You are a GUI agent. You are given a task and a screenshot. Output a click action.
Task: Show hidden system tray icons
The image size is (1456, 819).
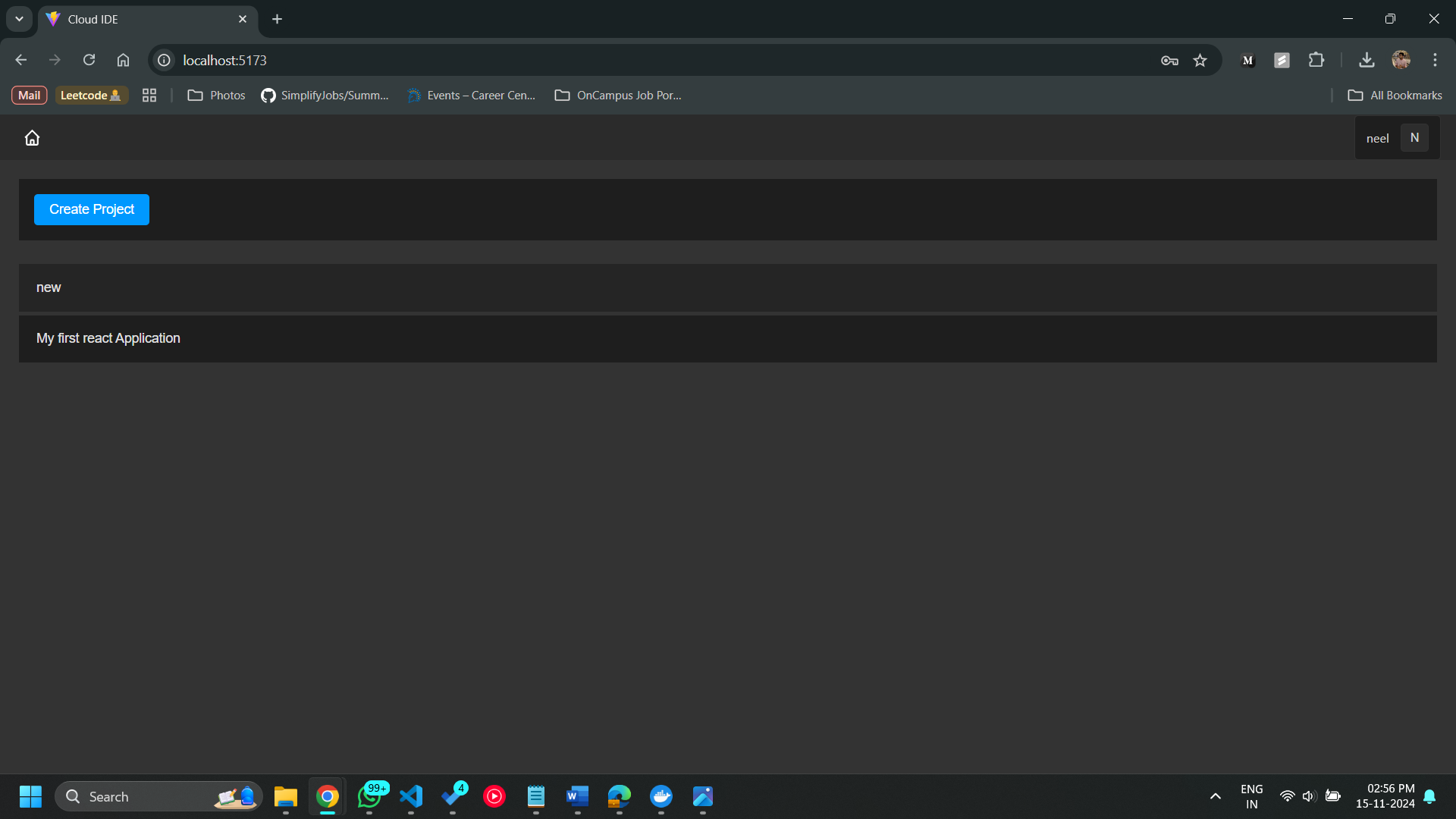click(1215, 796)
